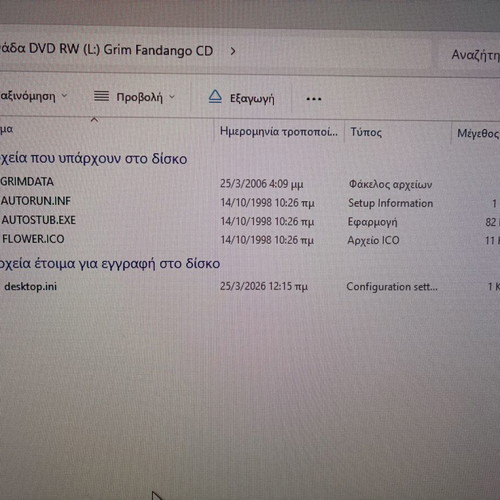Open the three-dots more options menu

(314, 99)
